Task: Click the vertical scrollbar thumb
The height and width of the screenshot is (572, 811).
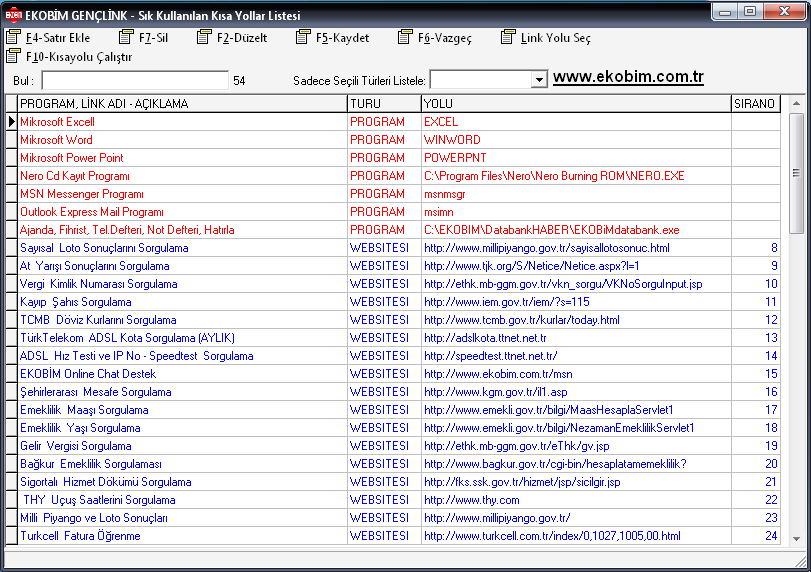Action: 797,173
